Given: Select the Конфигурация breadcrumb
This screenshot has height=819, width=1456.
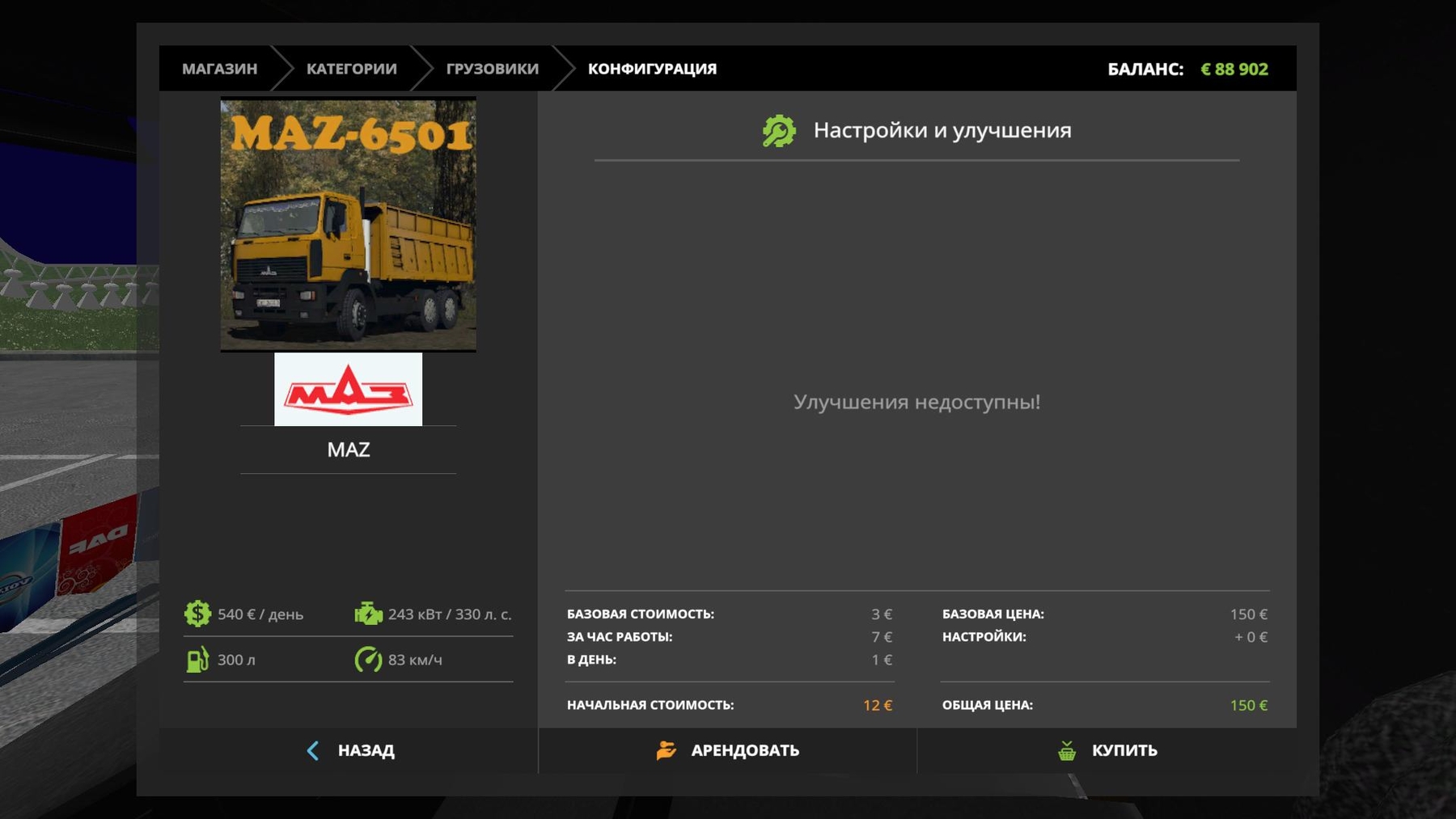Looking at the screenshot, I should coord(652,69).
